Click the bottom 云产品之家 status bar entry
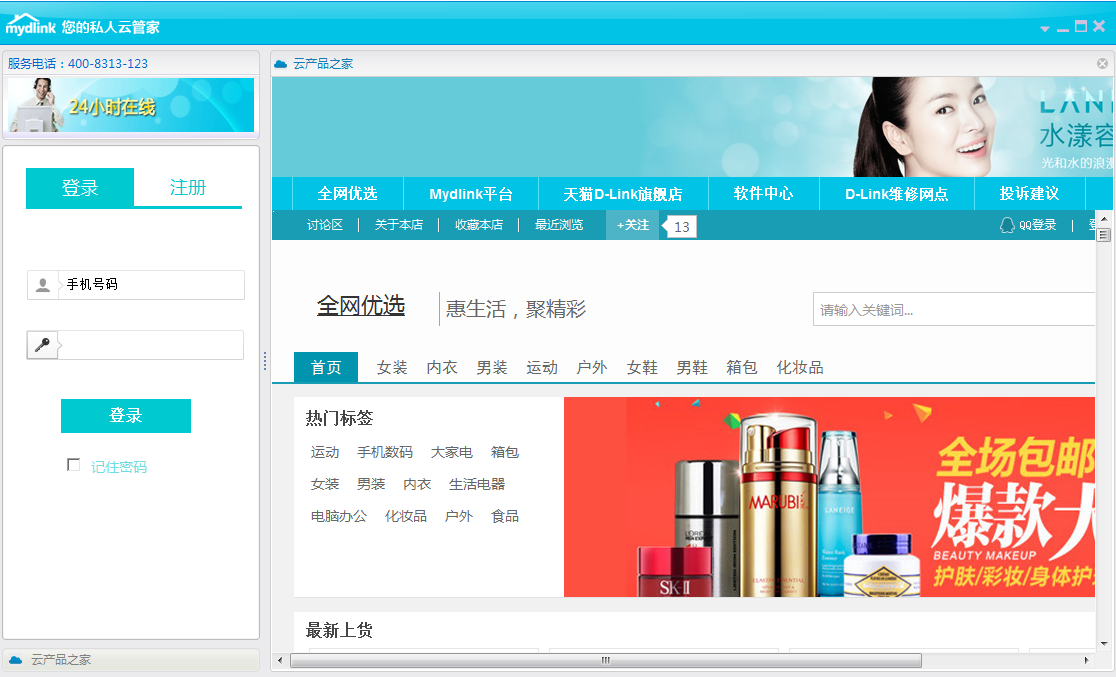 click(131, 660)
